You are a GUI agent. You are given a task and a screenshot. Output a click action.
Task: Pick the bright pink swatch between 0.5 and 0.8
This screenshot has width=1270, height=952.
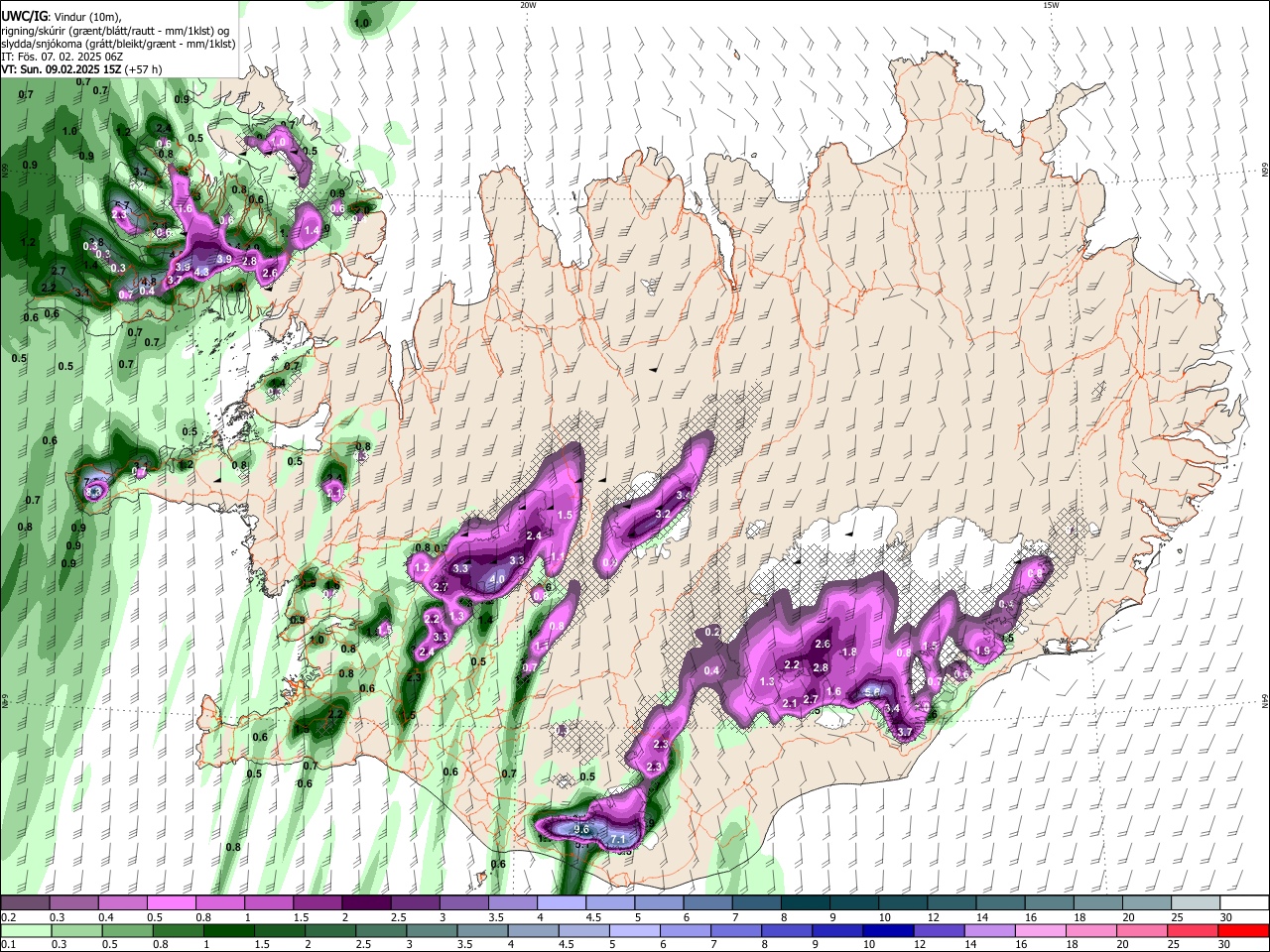(171, 902)
